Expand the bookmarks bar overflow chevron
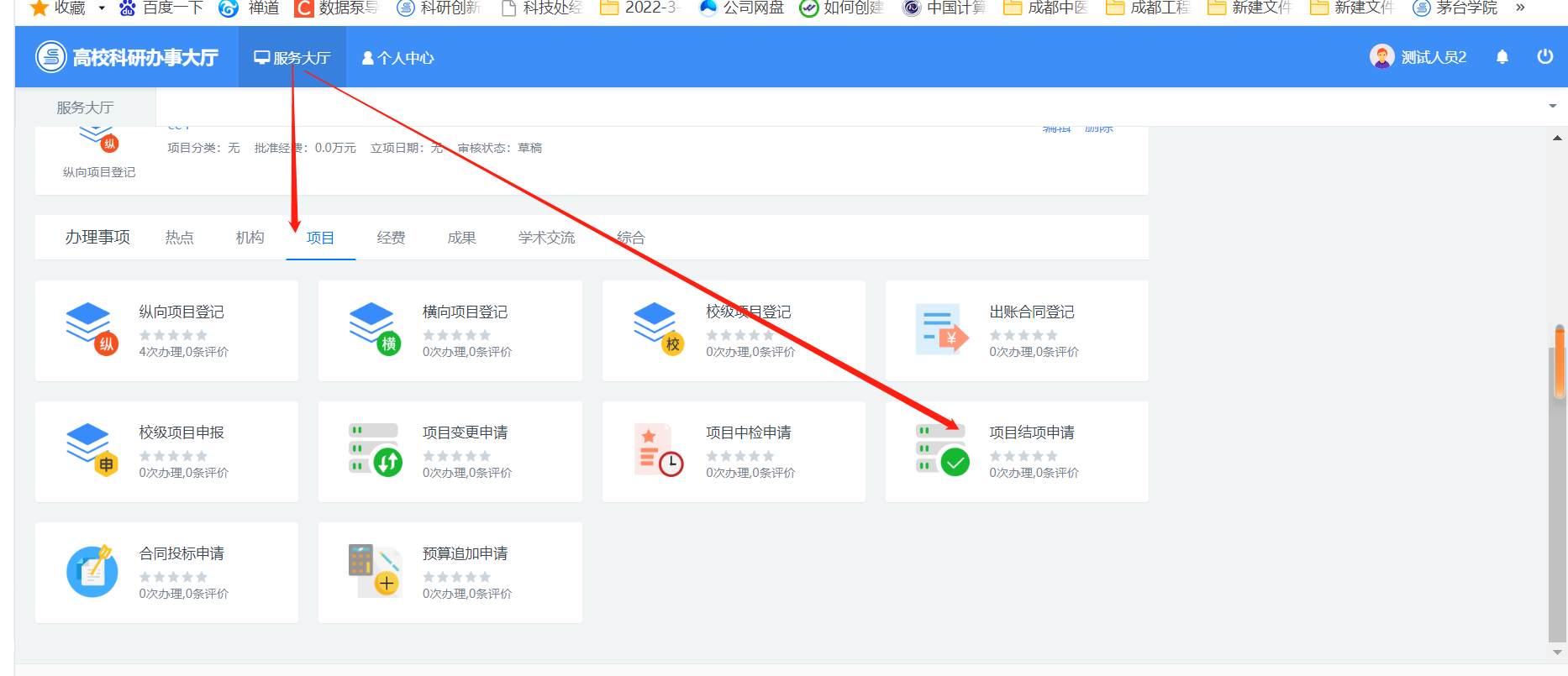This screenshot has height=676, width=1568. (1520, 8)
